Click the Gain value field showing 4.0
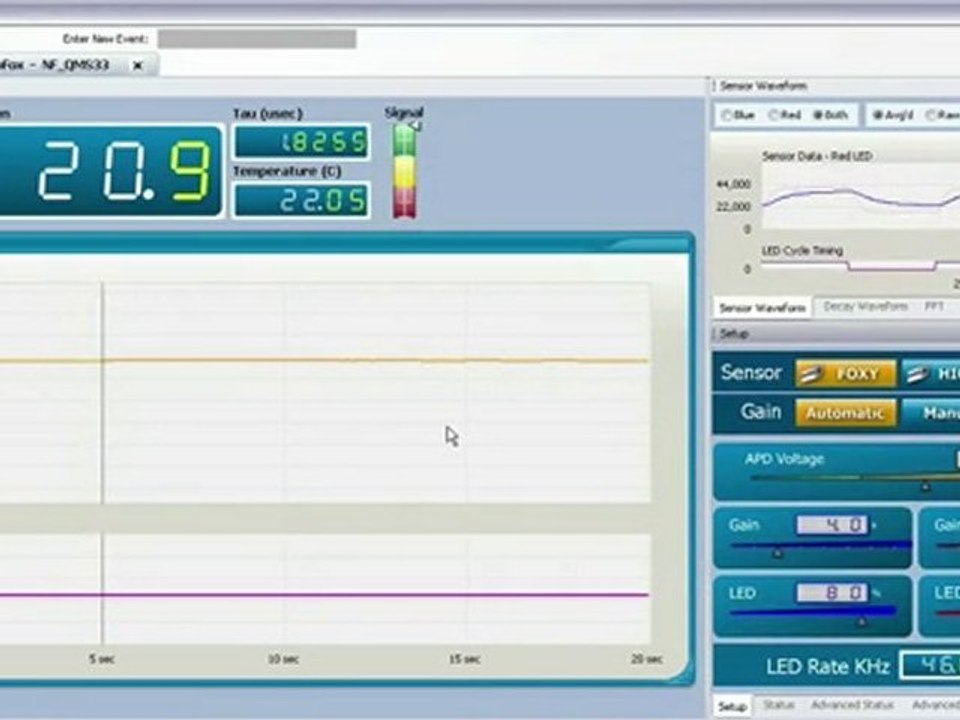Viewport: 960px width, 720px height. click(832, 525)
